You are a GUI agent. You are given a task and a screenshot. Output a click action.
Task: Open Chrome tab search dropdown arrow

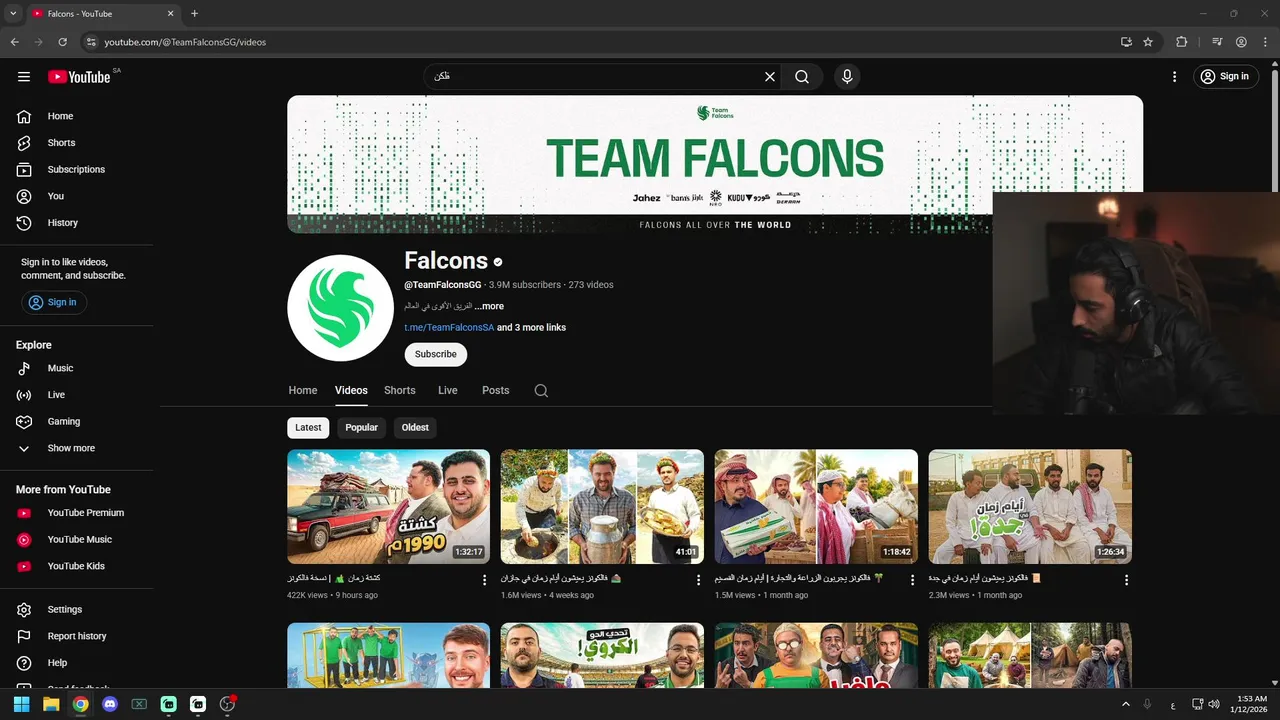click(x=13, y=14)
